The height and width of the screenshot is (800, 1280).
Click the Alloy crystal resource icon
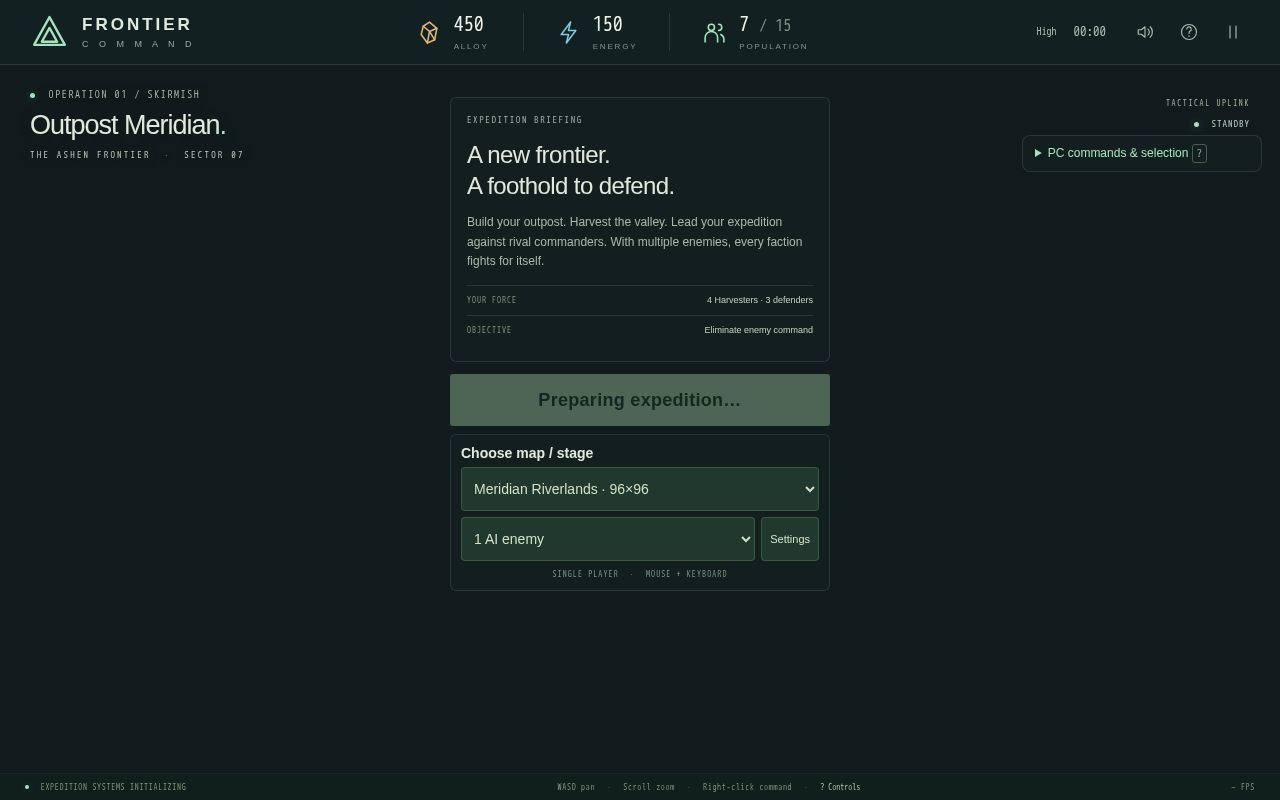pyautogui.click(x=429, y=33)
